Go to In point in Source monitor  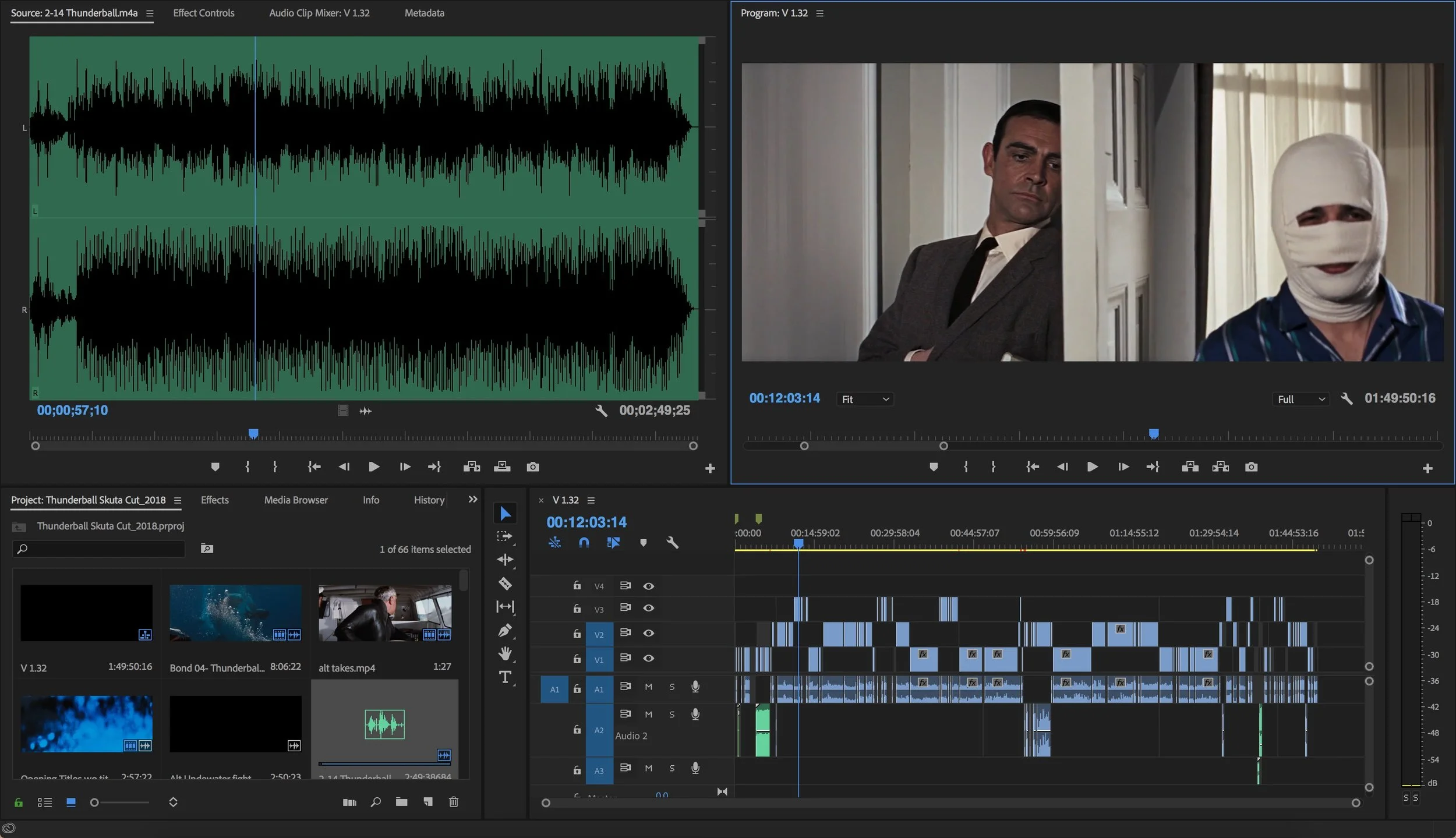[x=314, y=467]
